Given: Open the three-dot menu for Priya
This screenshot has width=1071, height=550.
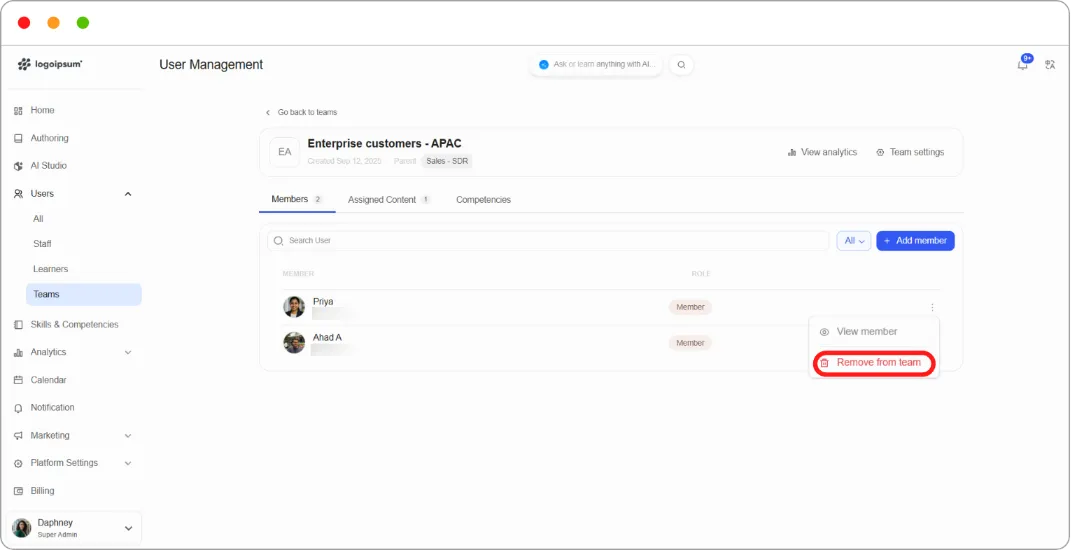Looking at the screenshot, I should click(x=932, y=307).
